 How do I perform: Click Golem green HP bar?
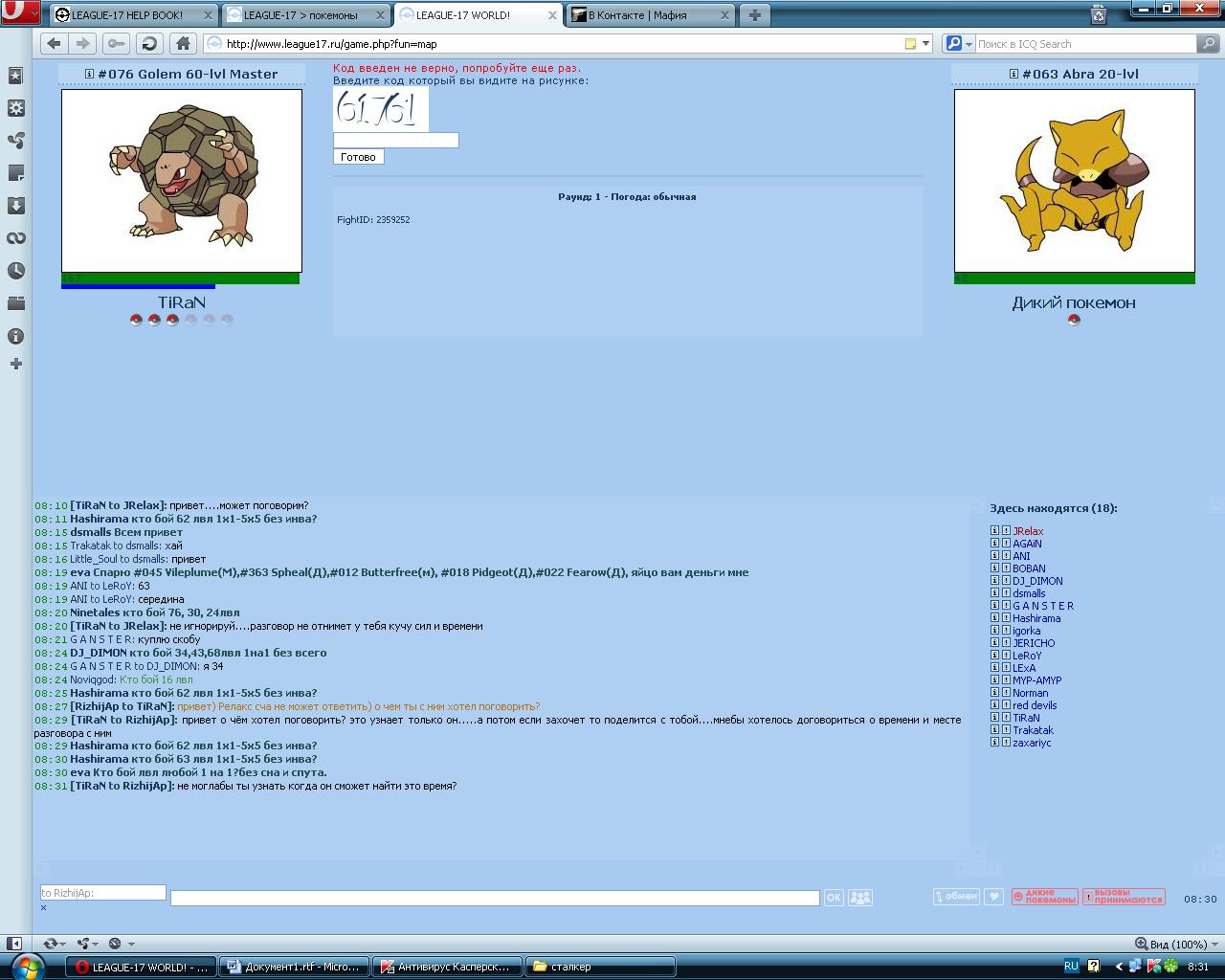click(180, 278)
